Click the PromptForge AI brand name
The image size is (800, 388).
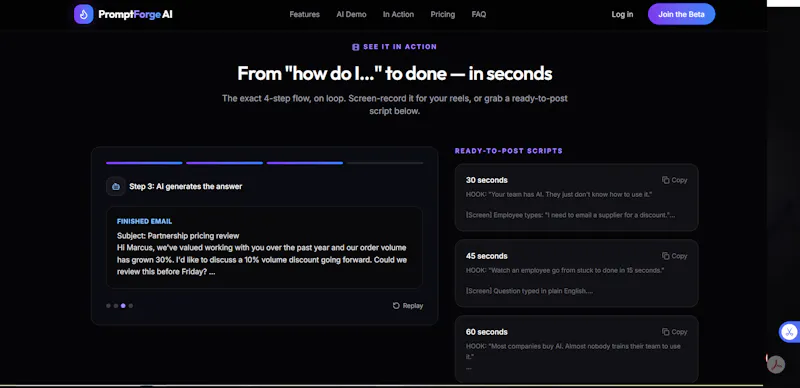coord(135,14)
